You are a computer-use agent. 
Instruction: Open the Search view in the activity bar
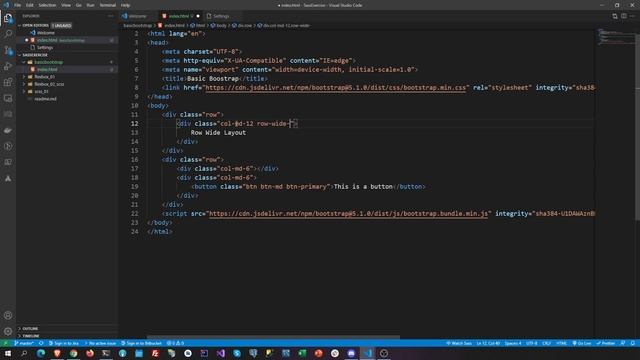pos(8,34)
